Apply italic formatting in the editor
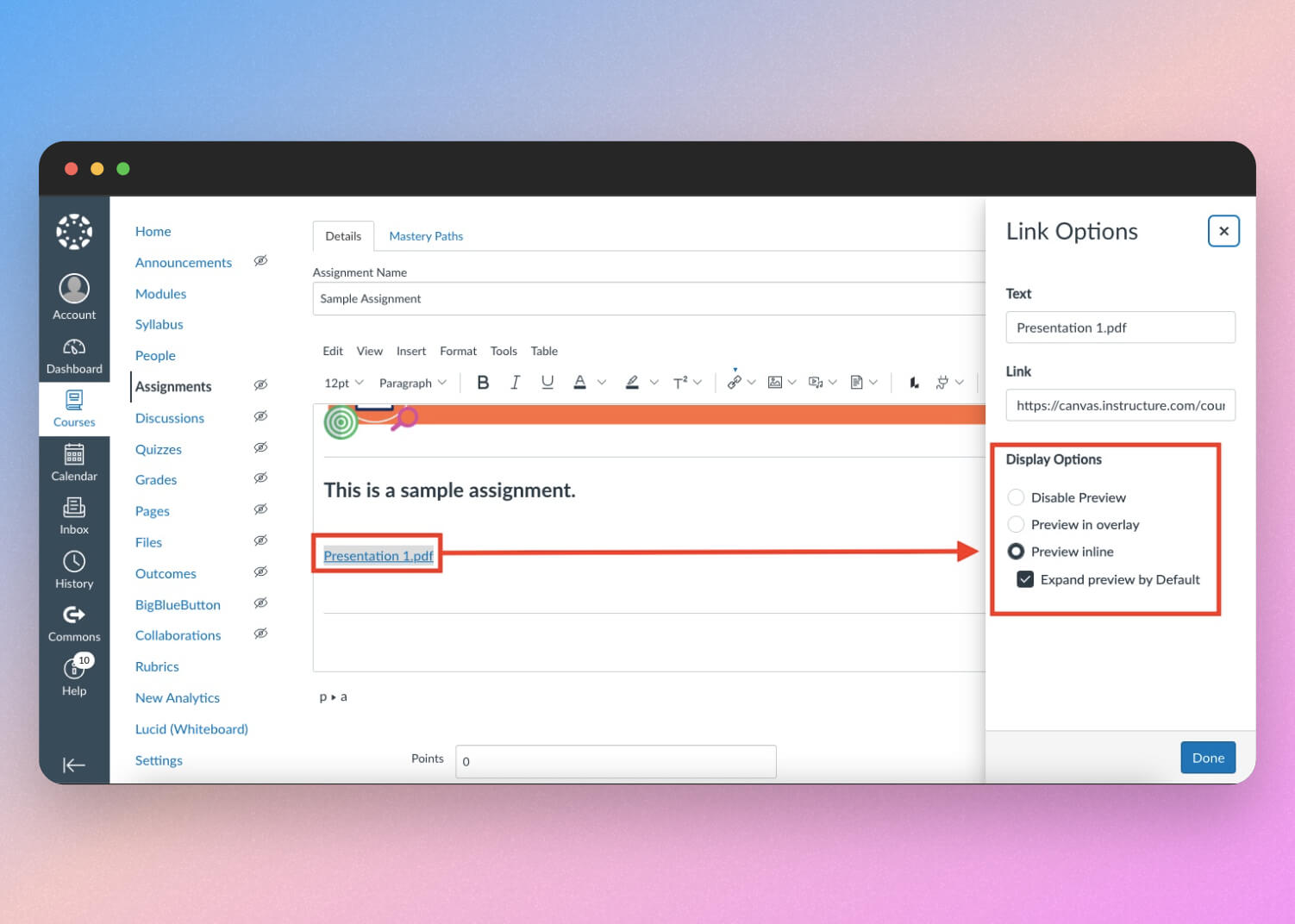The height and width of the screenshot is (924, 1295). [x=515, y=382]
